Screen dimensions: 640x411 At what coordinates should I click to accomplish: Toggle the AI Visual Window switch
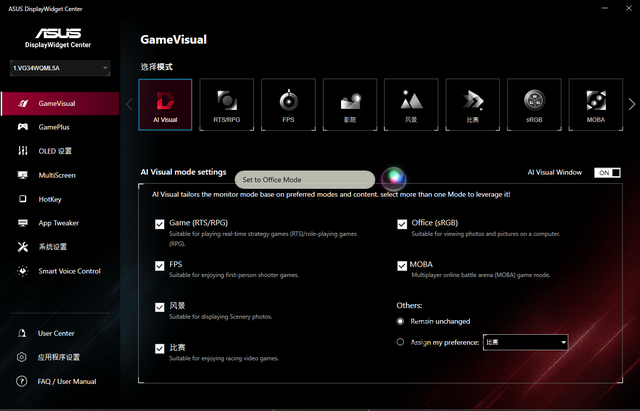coord(607,173)
